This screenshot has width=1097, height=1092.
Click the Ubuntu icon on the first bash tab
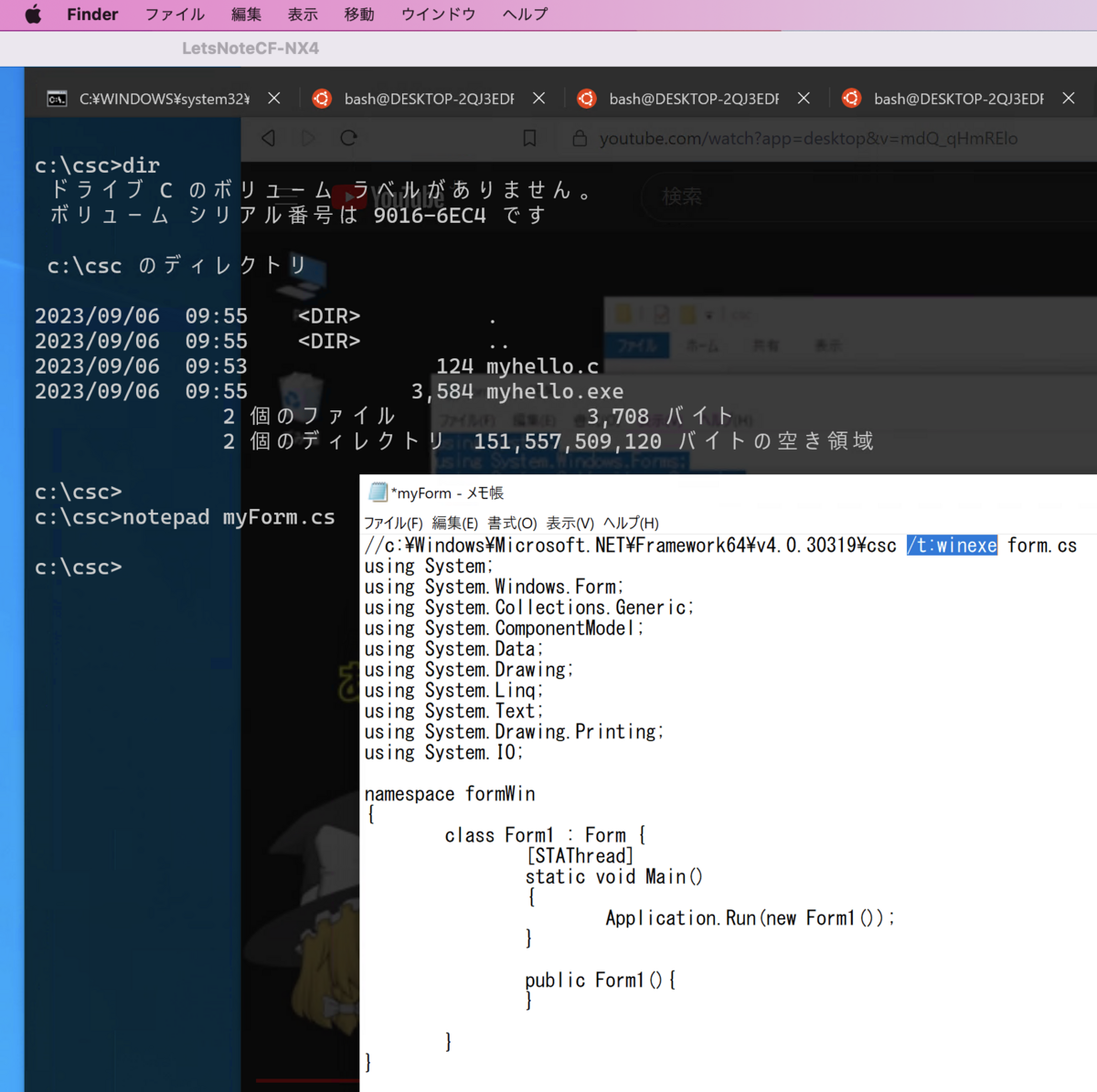click(322, 98)
